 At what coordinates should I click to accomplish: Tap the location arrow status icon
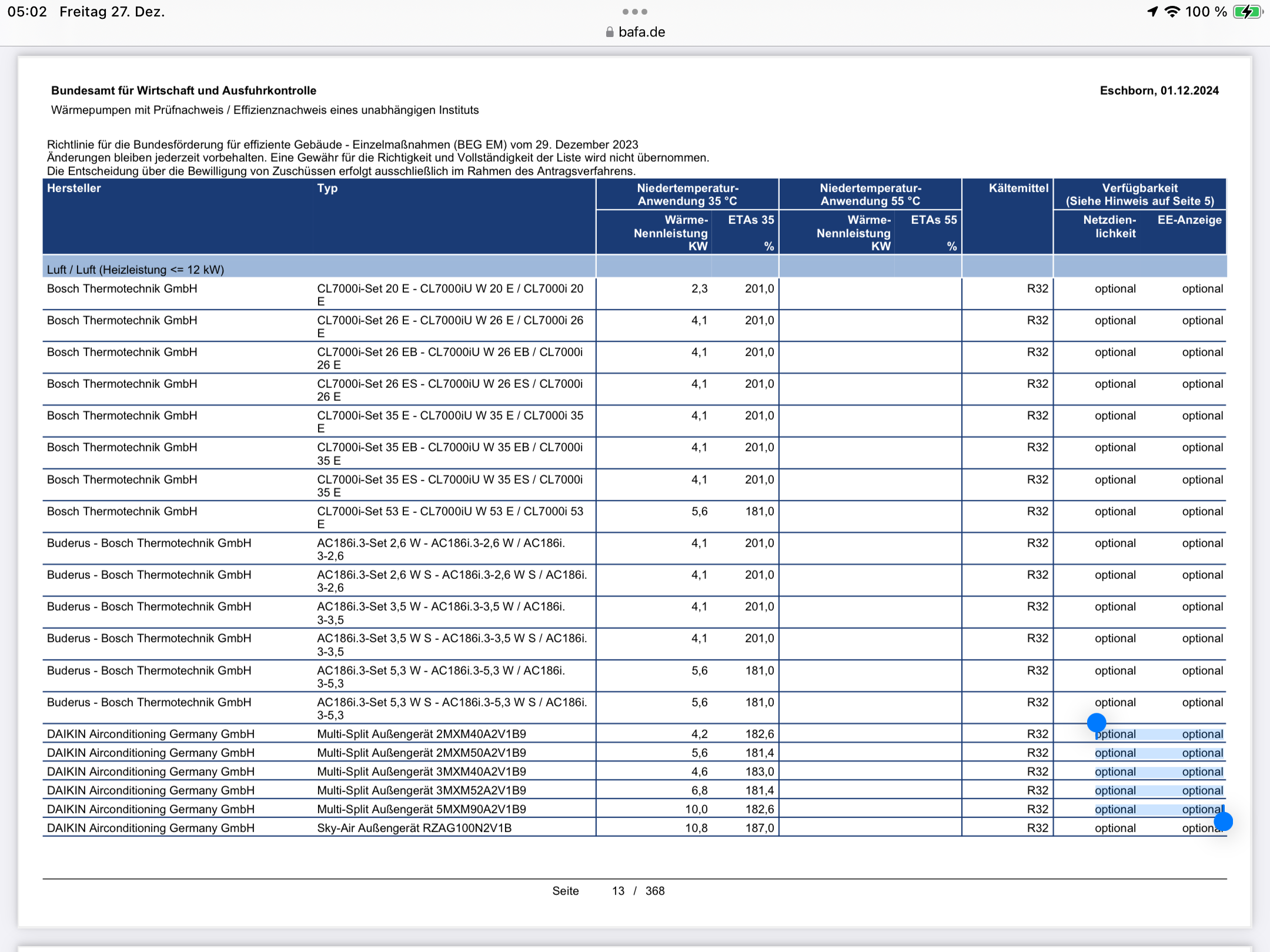point(1152,12)
